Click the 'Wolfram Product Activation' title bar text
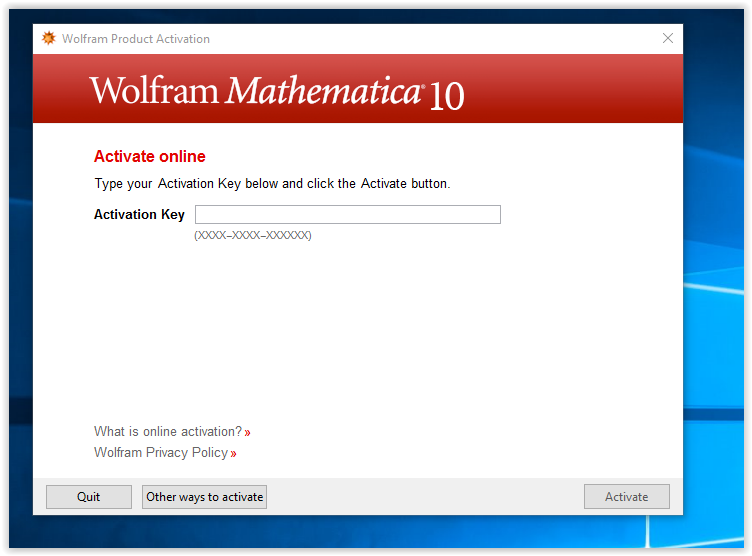The height and width of the screenshot is (556, 752). (x=136, y=39)
